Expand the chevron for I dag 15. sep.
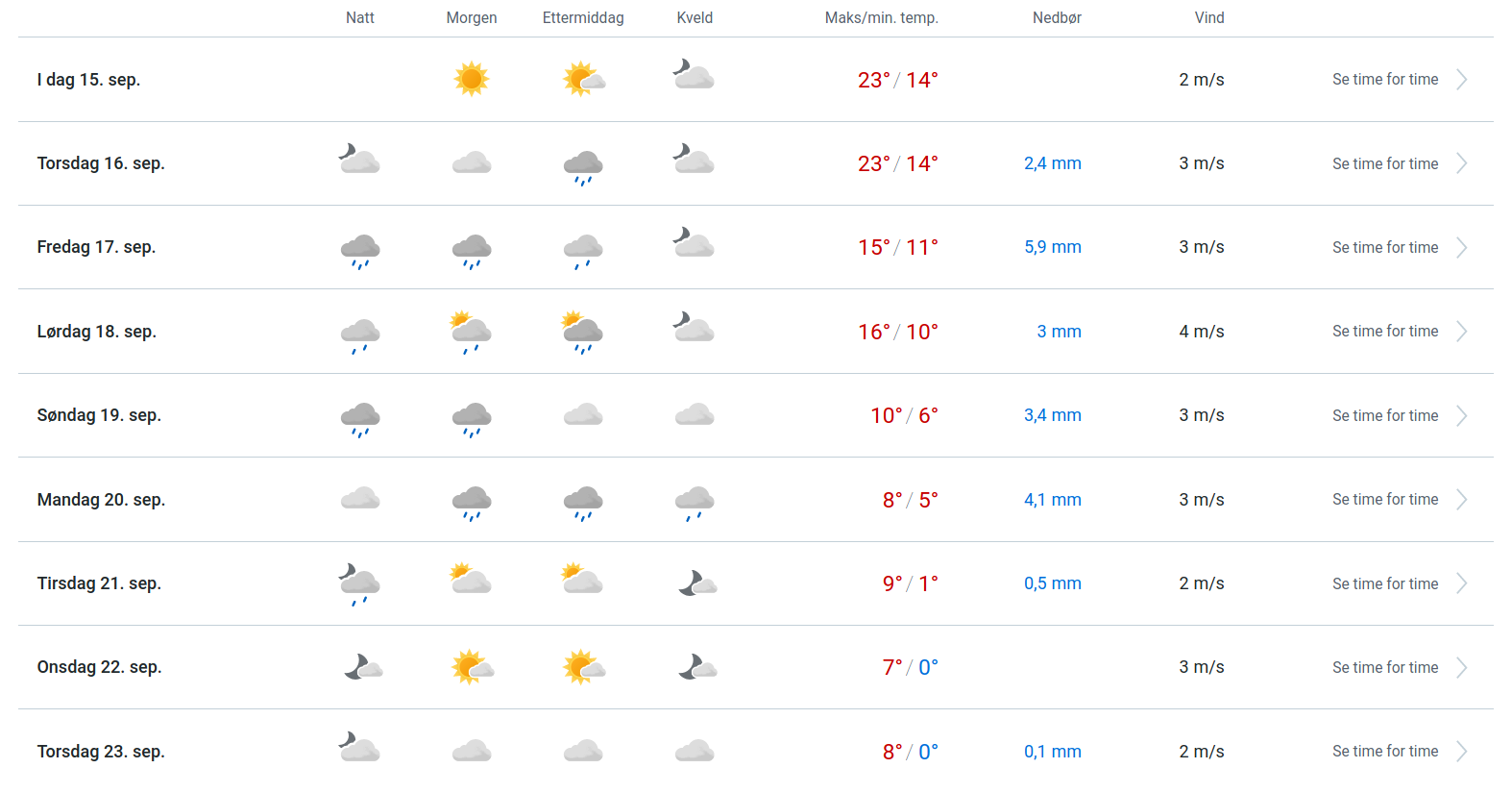The image size is (1512, 793). click(1461, 80)
